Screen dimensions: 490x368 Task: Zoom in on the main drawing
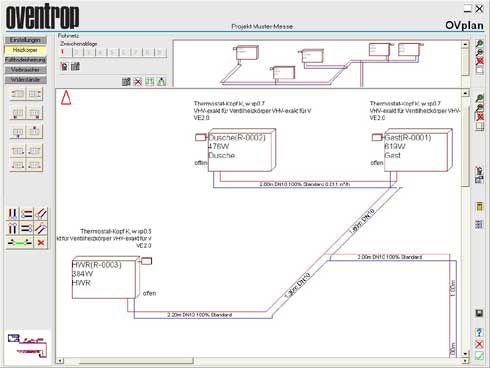tap(479, 98)
